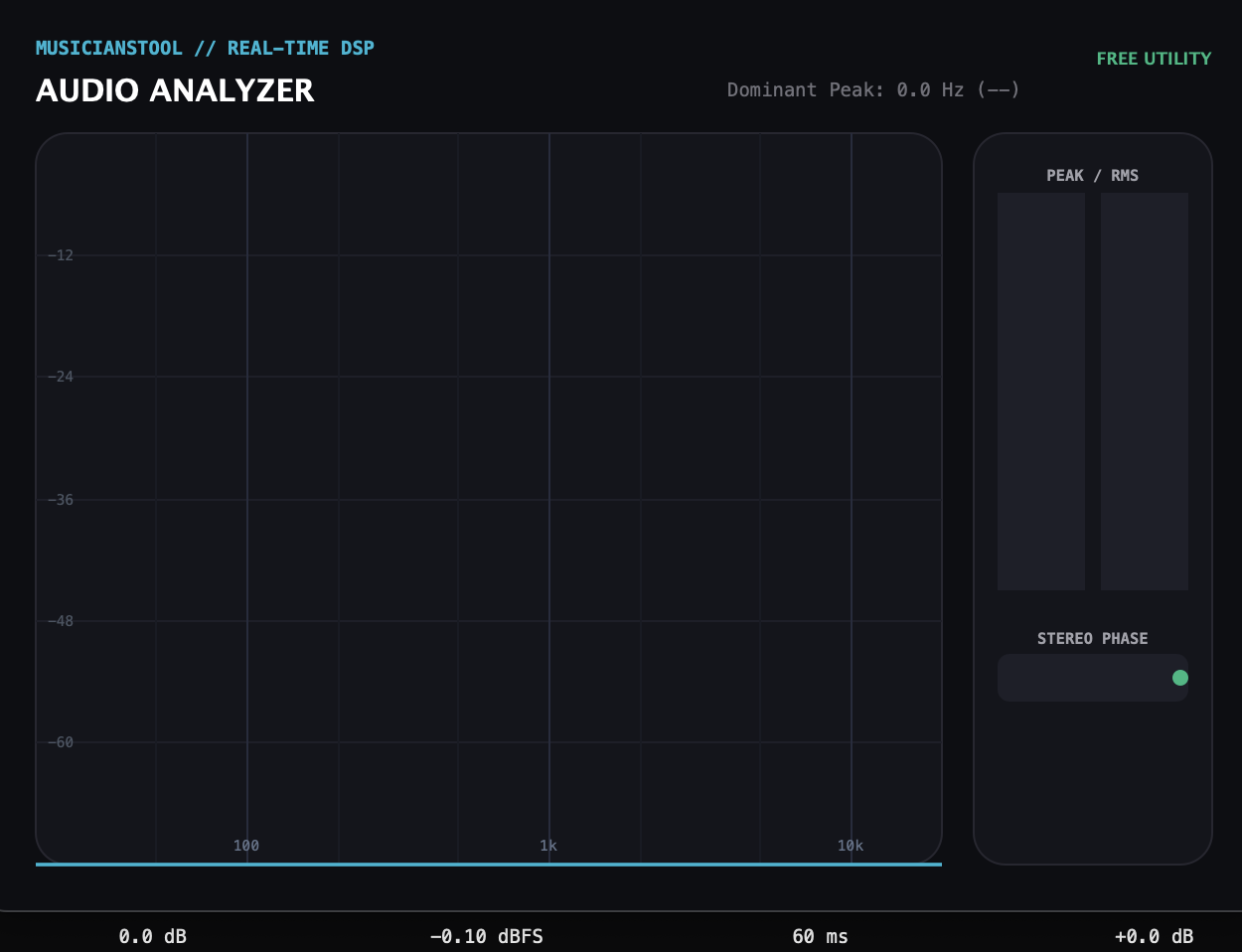Click the 60 ms value

click(821, 936)
